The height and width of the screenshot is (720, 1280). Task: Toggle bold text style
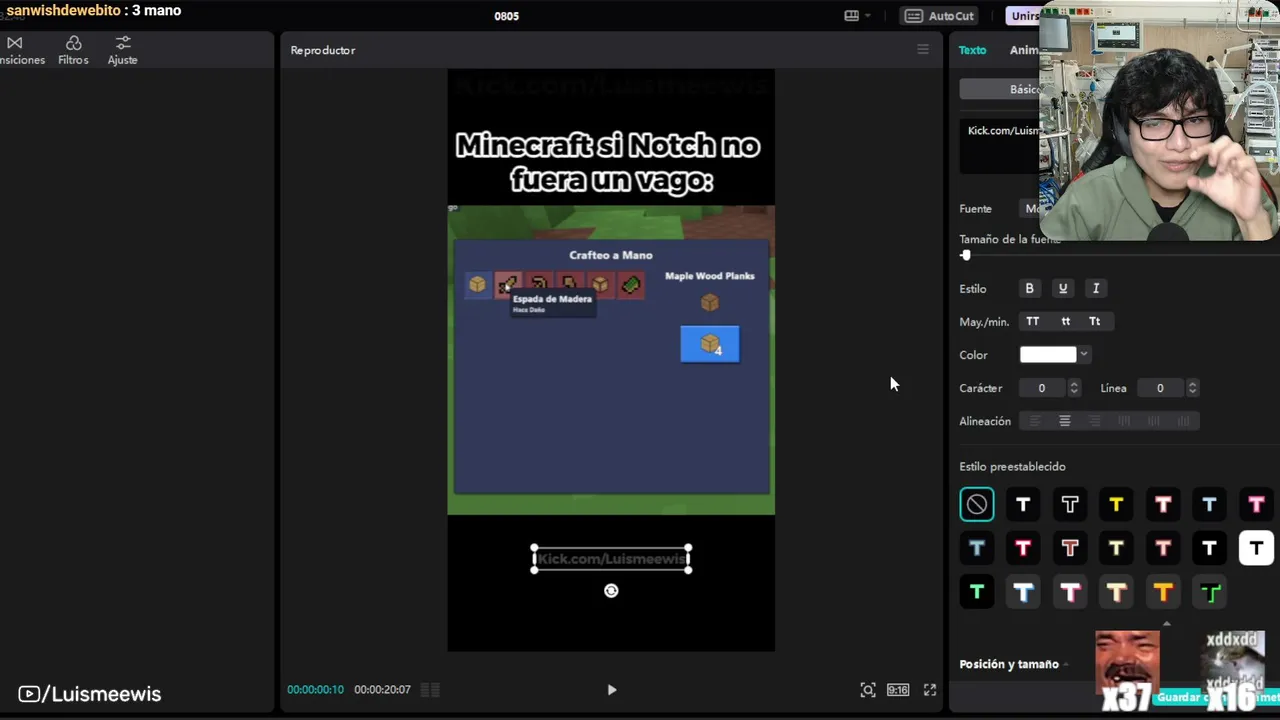[1029, 288]
